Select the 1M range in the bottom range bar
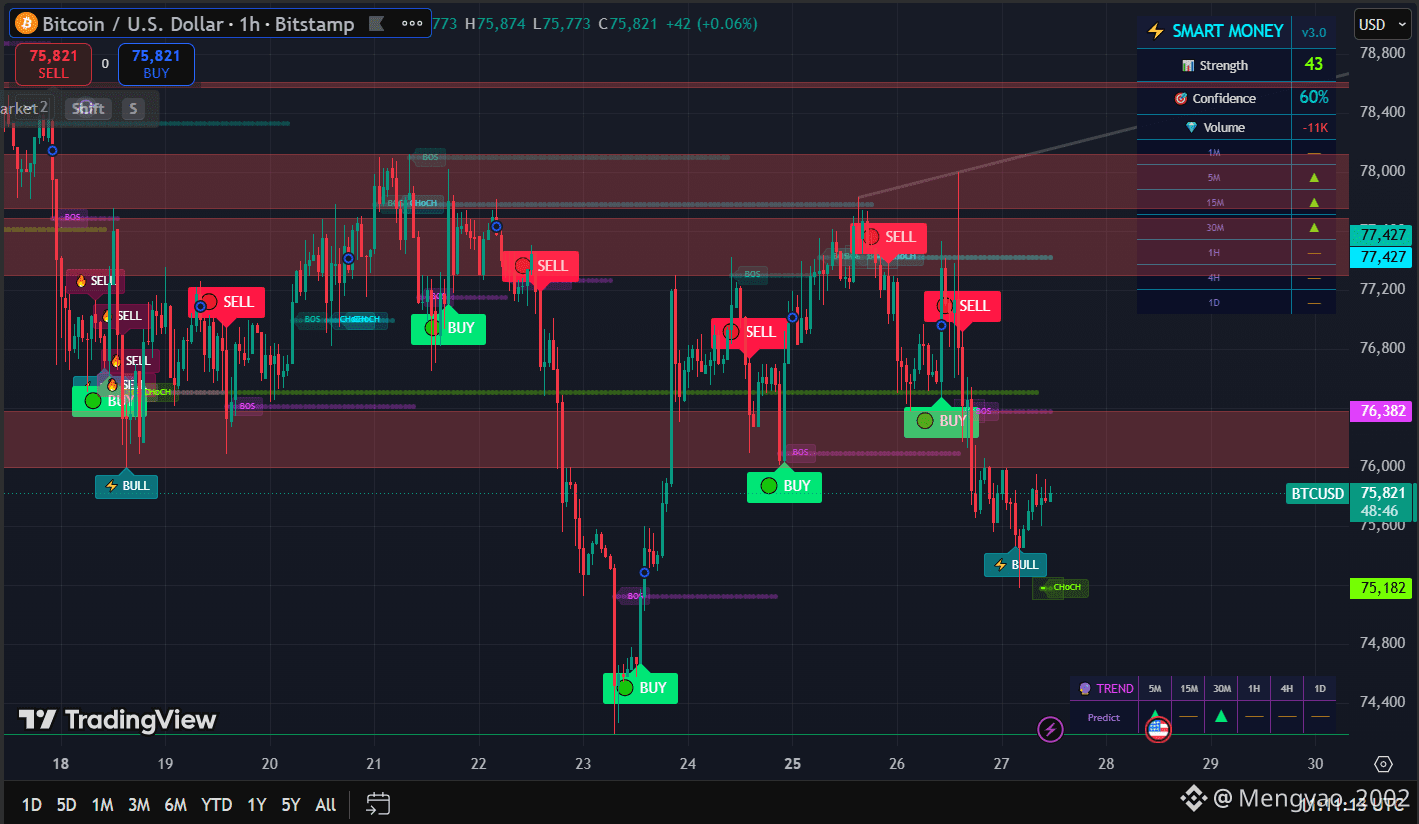 pyautogui.click(x=102, y=804)
